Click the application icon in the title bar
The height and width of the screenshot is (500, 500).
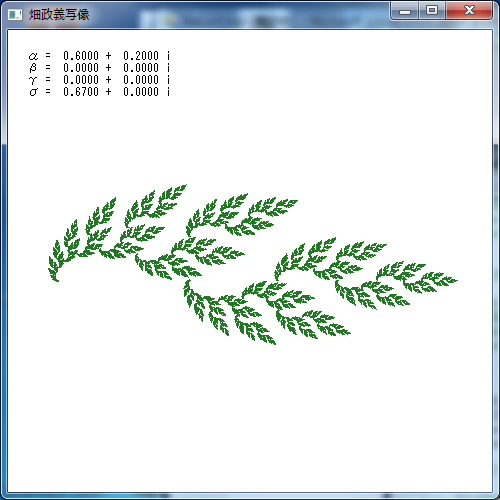[x=15, y=14]
